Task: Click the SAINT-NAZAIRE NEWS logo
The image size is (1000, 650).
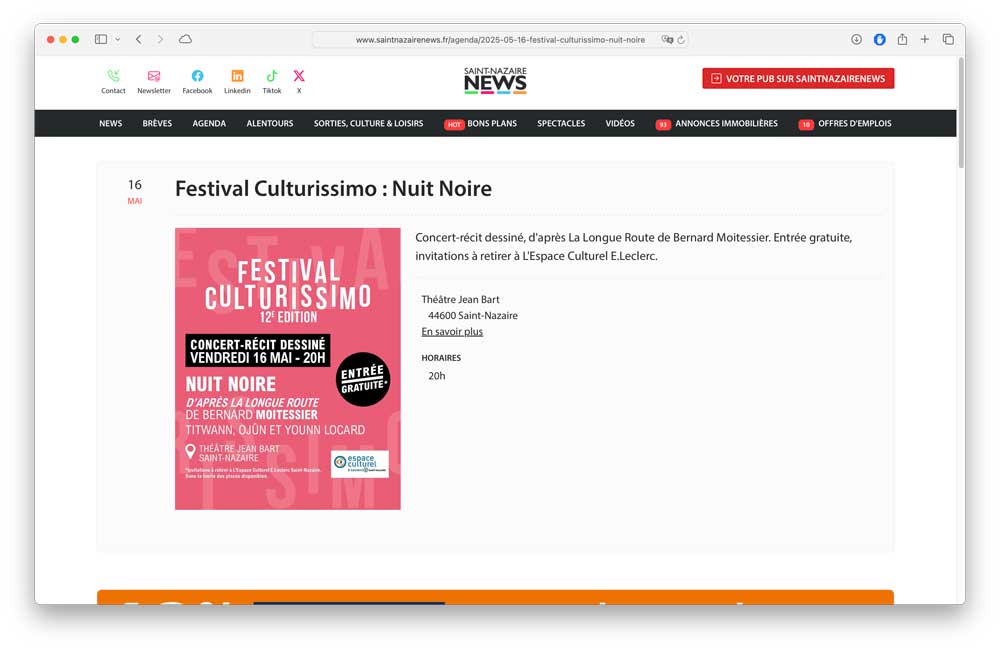Action: pos(495,79)
